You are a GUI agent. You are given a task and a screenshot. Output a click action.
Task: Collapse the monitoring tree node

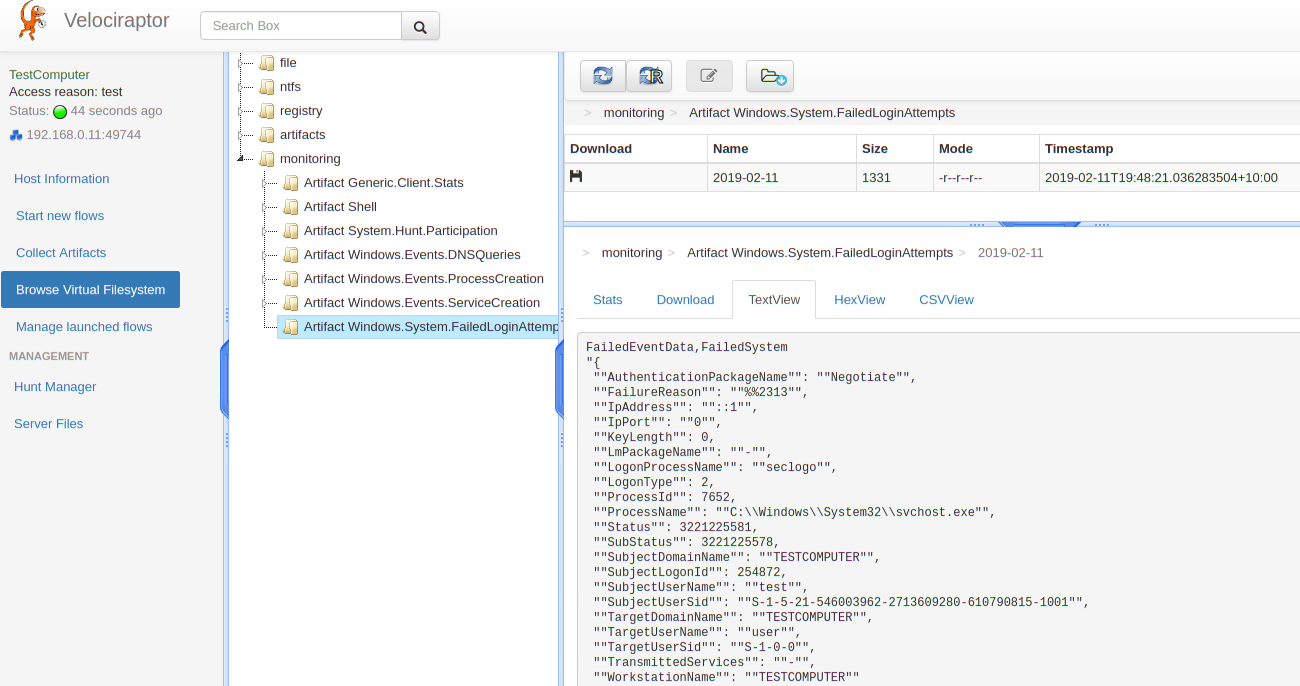pyautogui.click(x=240, y=159)
